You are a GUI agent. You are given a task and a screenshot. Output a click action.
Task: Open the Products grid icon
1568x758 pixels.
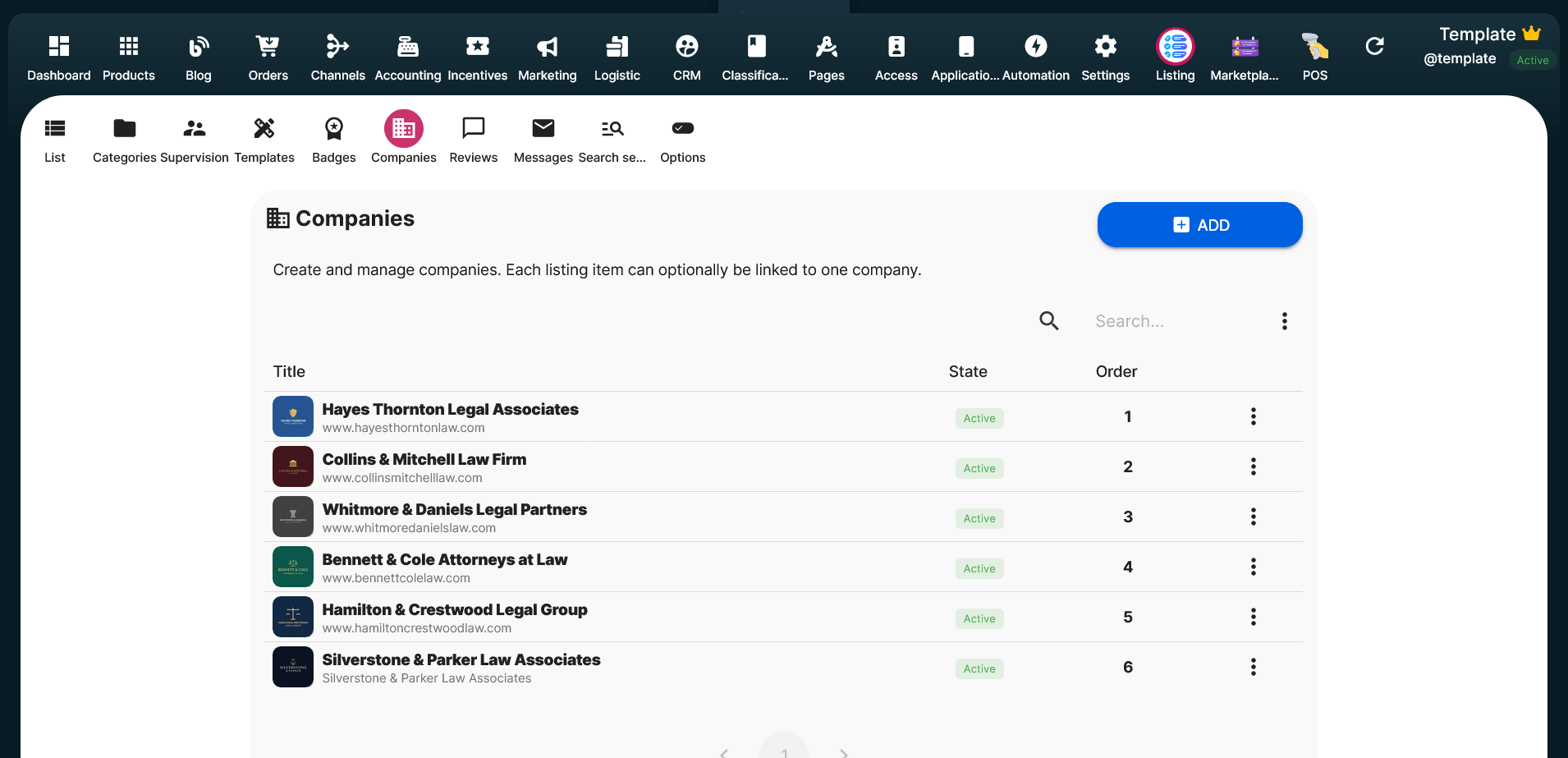129,46
